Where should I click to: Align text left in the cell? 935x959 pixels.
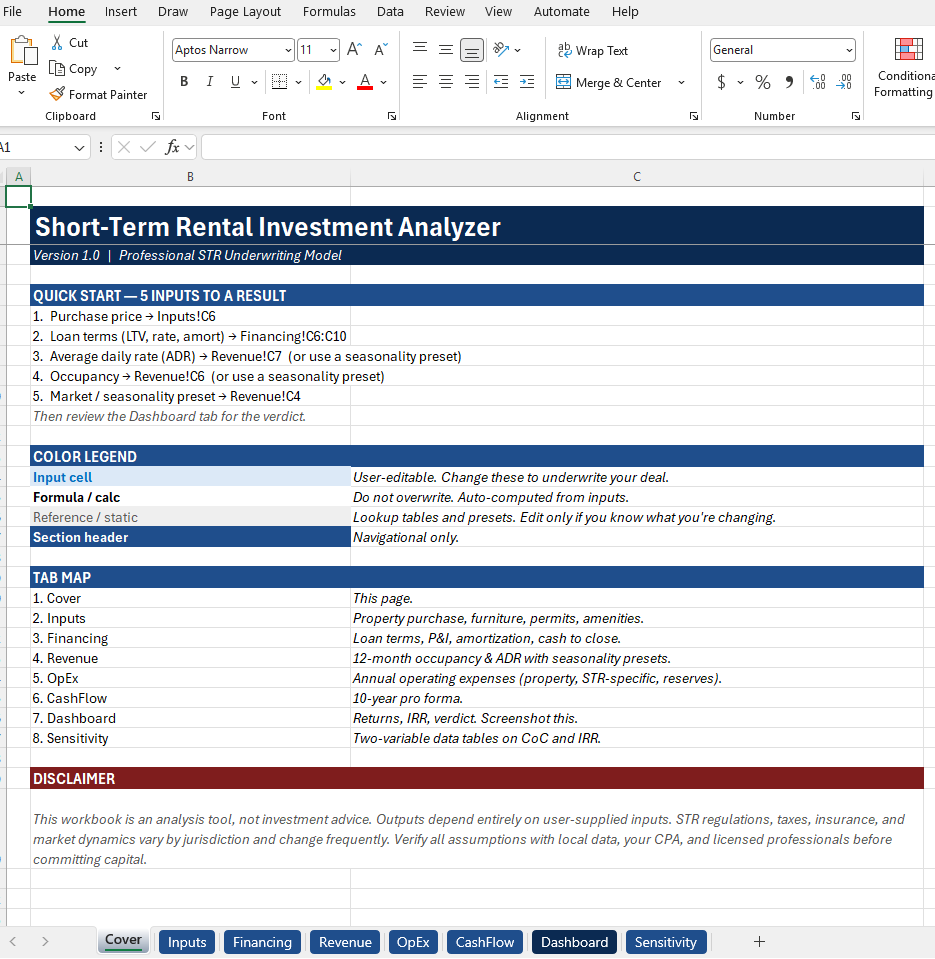419,82
